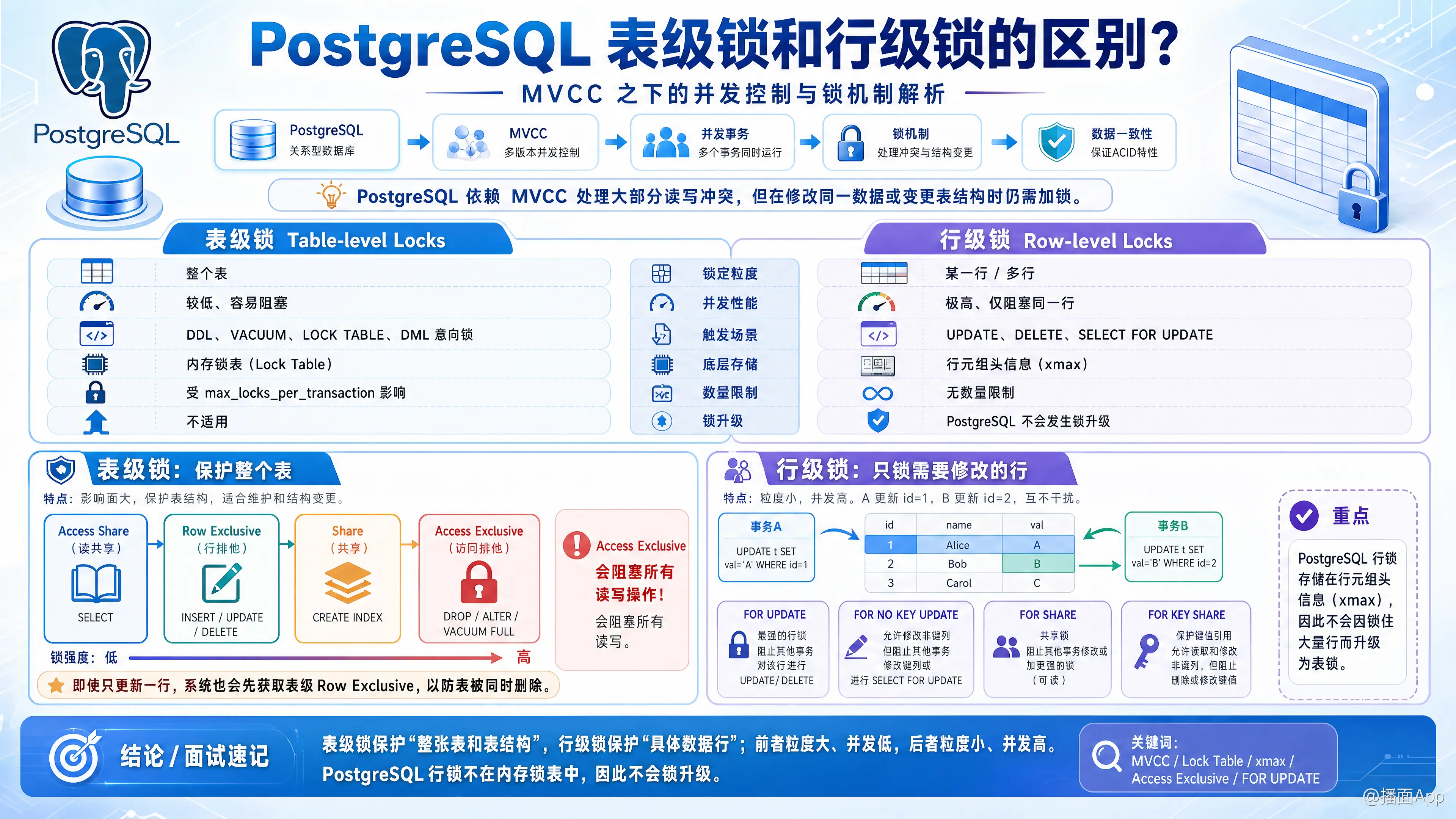1456x819 pixels.
Task: Click the pencil icon in FOR NO KEY UPDATE
Action: point(856,646)
